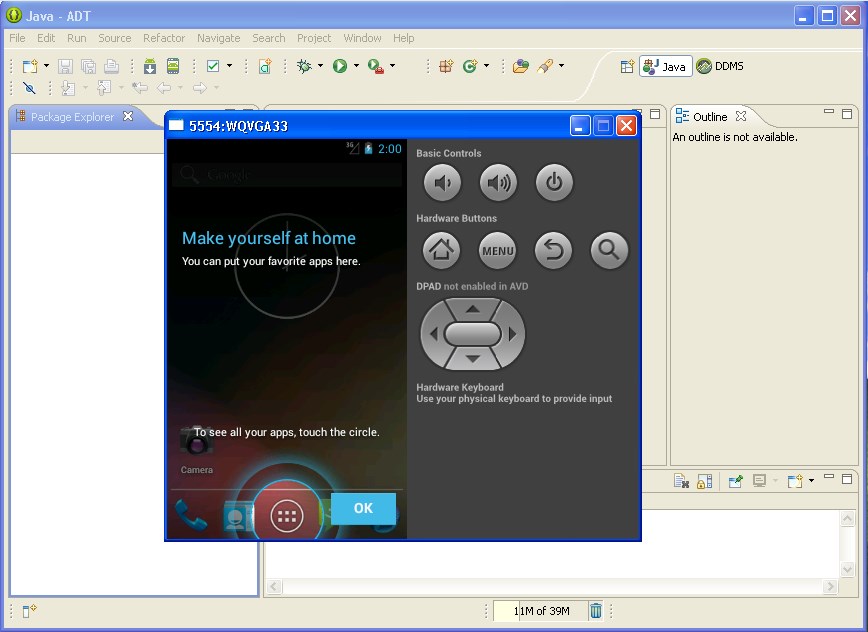Raise emulator volume with volume-up button
The image size is (868, 632).
click(498, 183)
